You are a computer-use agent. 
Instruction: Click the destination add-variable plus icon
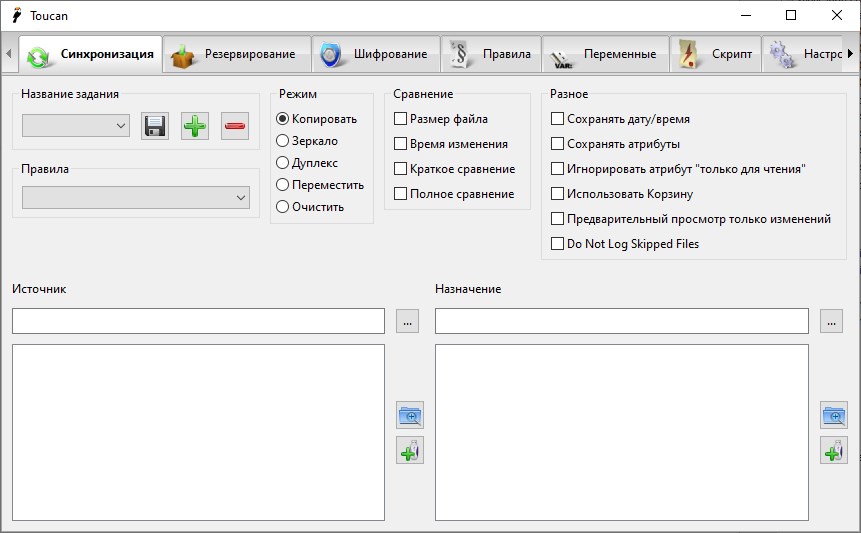pos(834,450)
